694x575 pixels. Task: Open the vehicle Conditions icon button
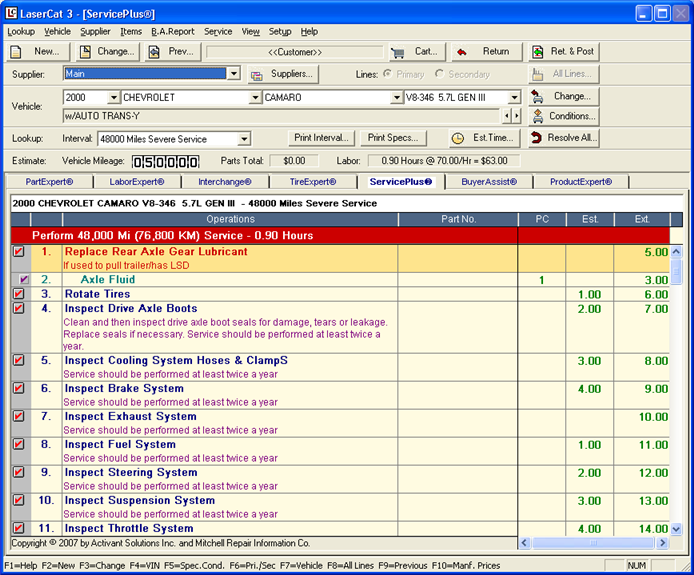pyautogui.click(x=537, y=116)
